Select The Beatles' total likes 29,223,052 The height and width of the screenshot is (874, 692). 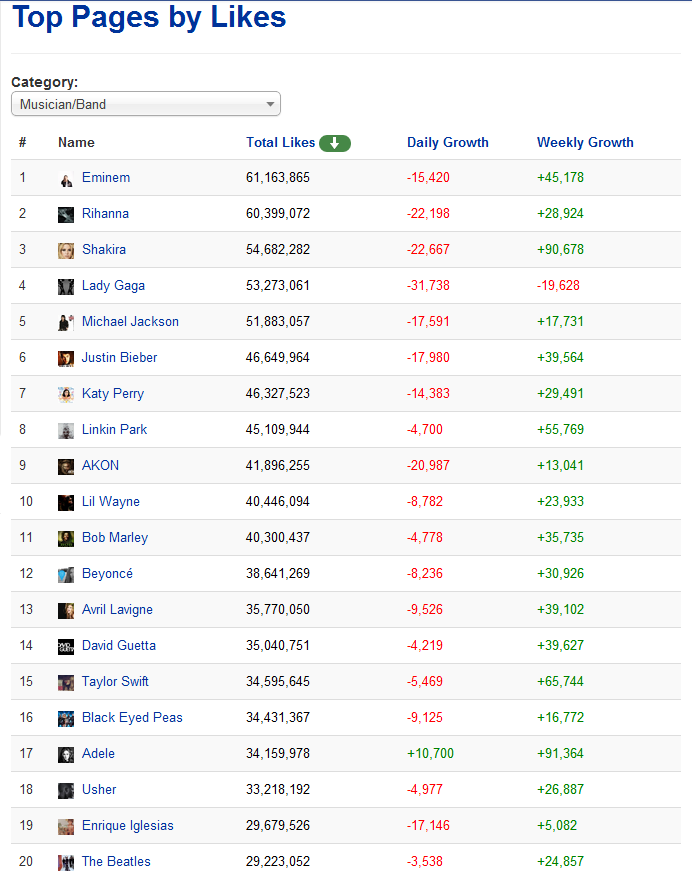click(278, 861)
